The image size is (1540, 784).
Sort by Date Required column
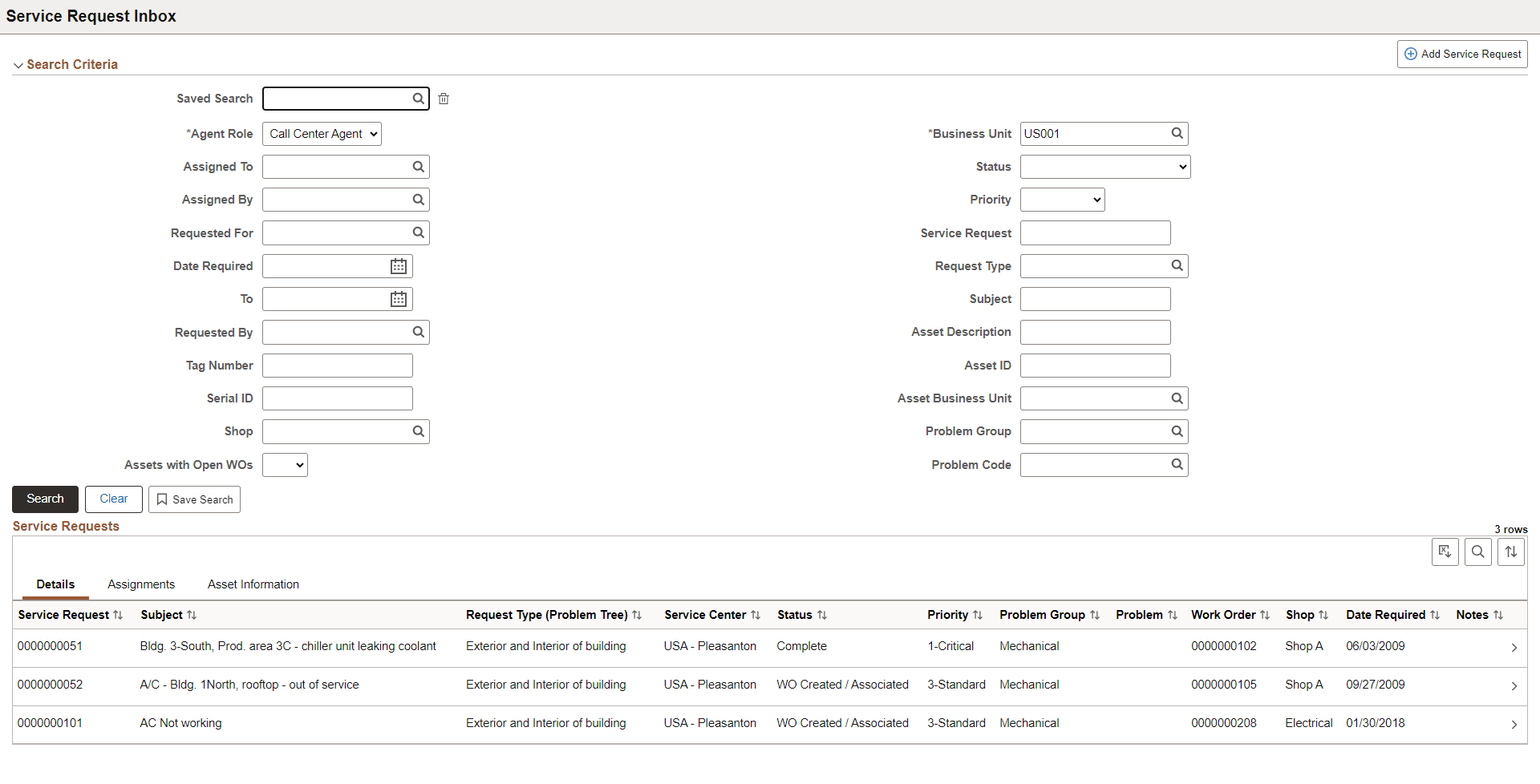tap(1393, 615)
